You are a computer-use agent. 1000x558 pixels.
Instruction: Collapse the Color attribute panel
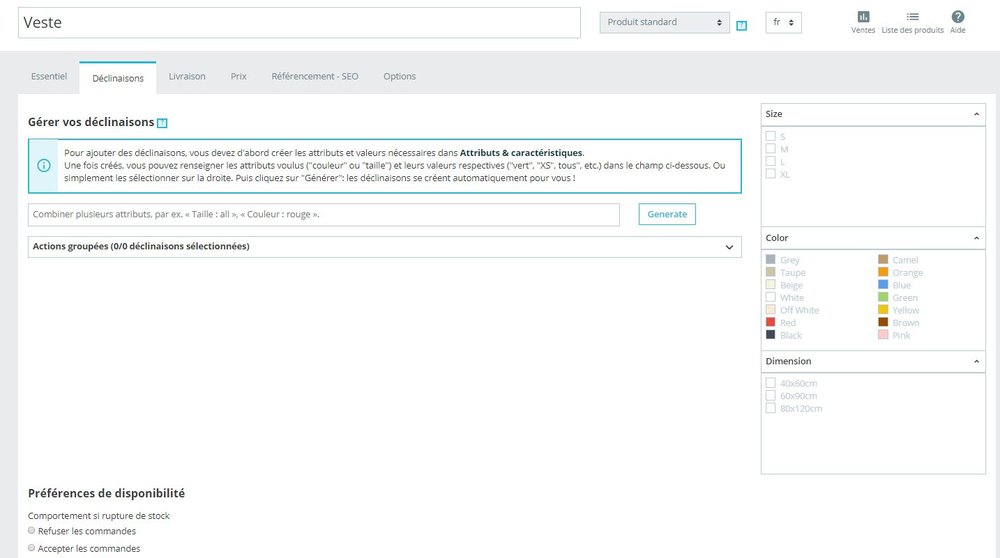[976, 238]
